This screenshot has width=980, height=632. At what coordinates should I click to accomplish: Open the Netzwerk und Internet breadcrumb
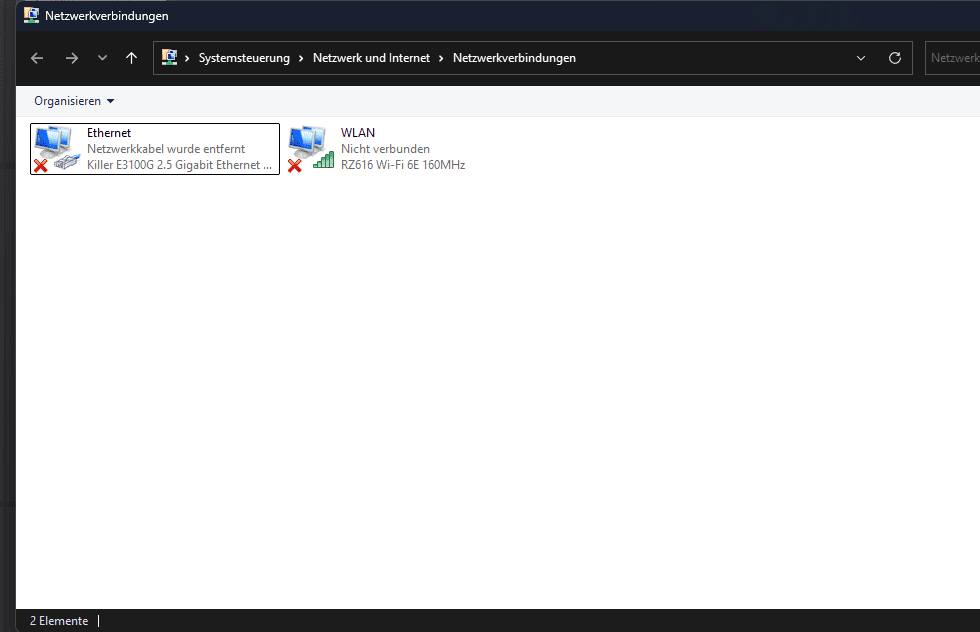pyautogui.click(x=371, y=58)
